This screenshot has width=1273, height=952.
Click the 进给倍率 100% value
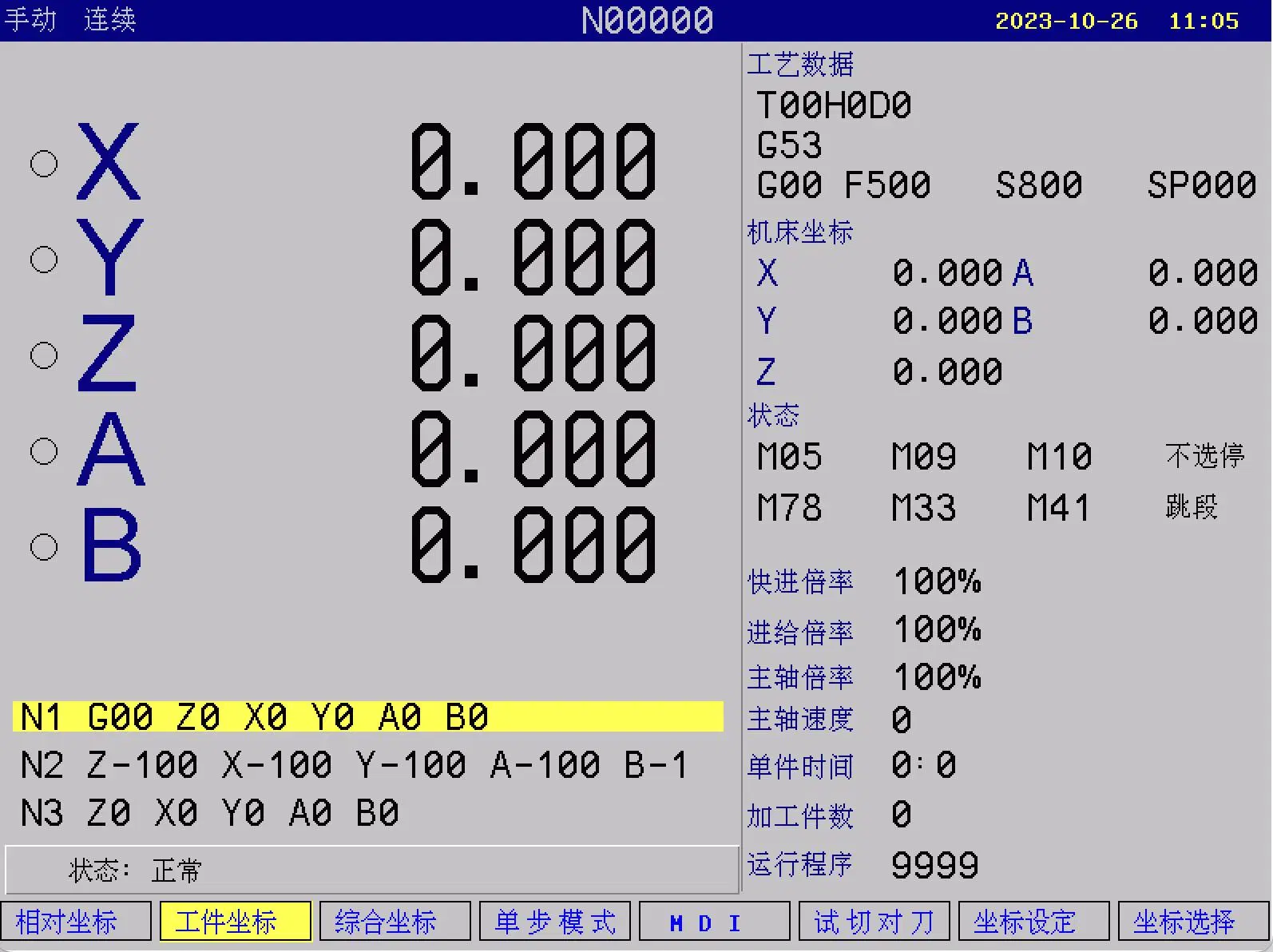click(x=938, y=630)
